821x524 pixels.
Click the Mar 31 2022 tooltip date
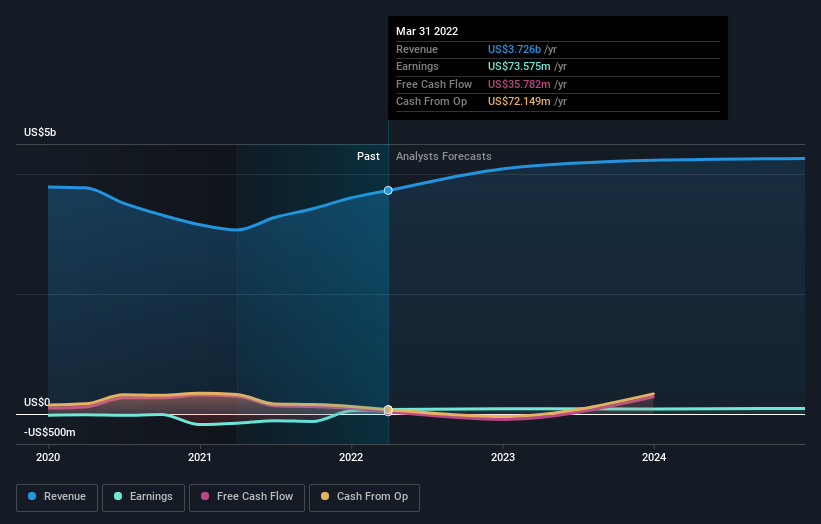pos(427,31)
